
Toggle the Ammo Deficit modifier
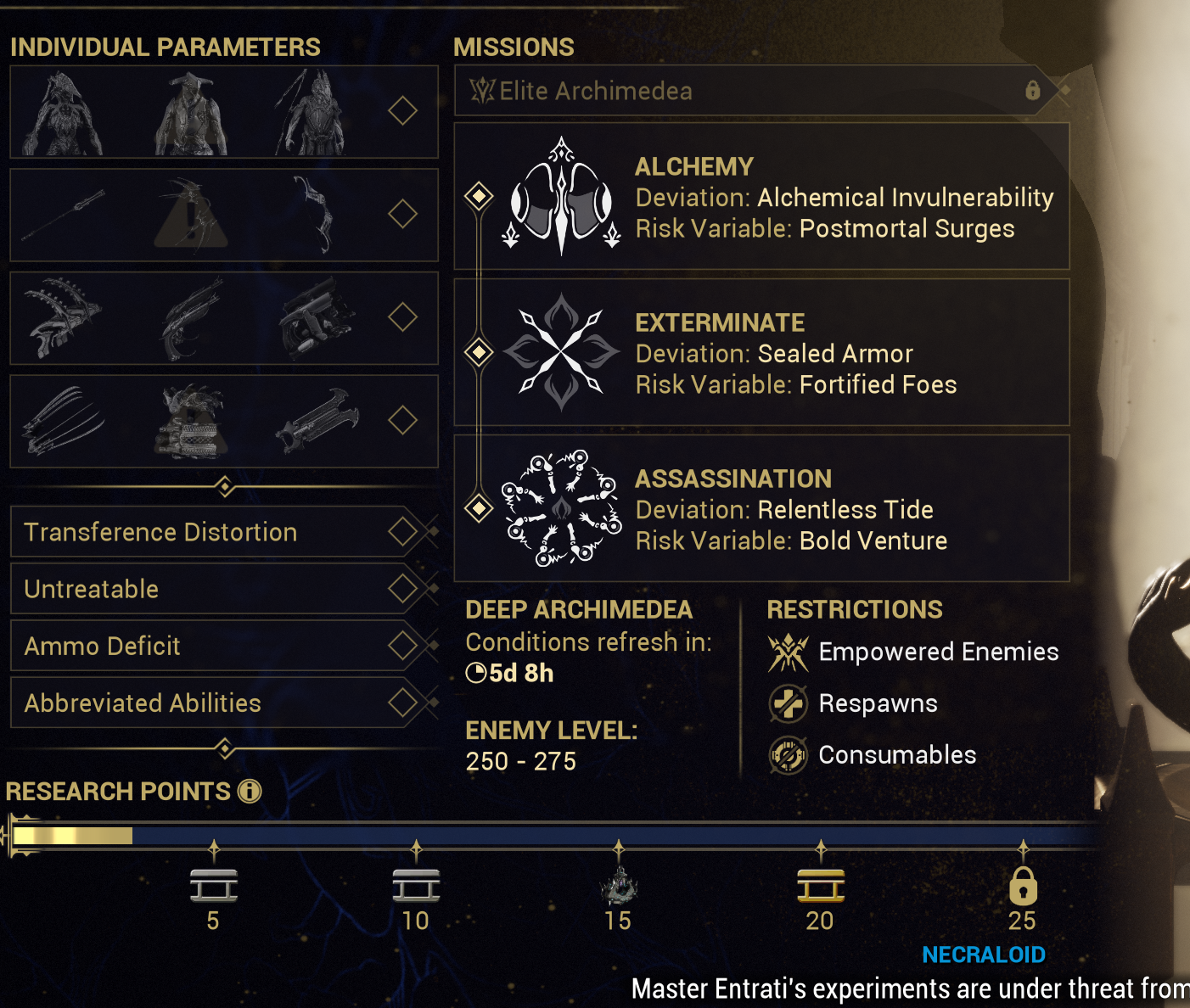pyautogui.click(x=402, y=646)
